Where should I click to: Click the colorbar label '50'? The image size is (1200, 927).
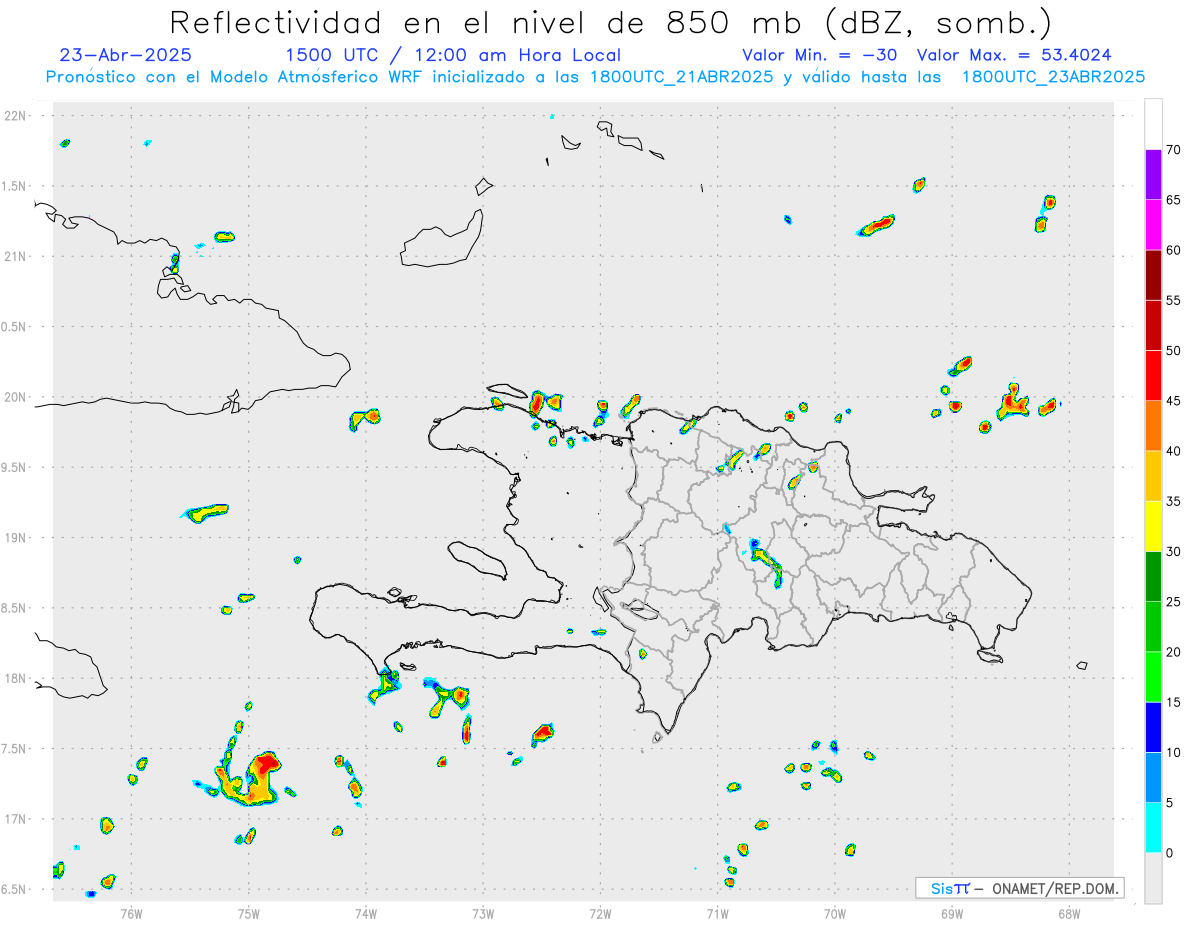tap(1173, 351)
